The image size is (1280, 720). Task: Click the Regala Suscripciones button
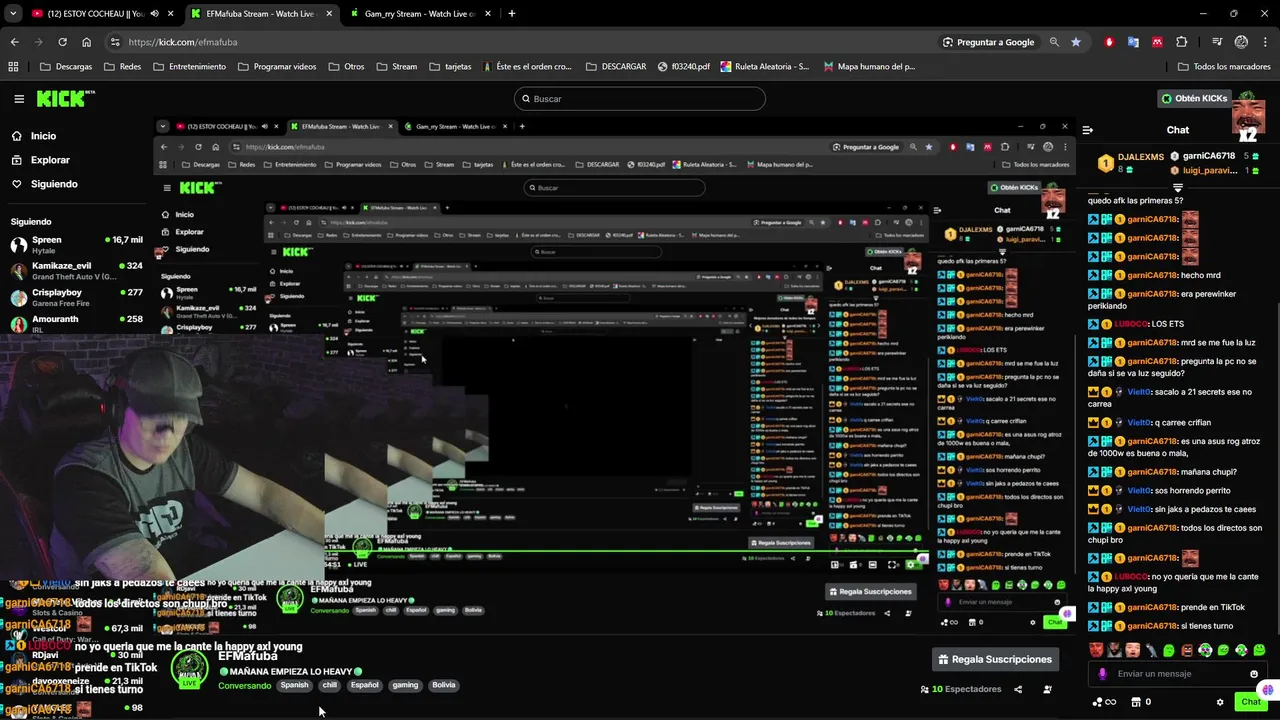(995, 659)
